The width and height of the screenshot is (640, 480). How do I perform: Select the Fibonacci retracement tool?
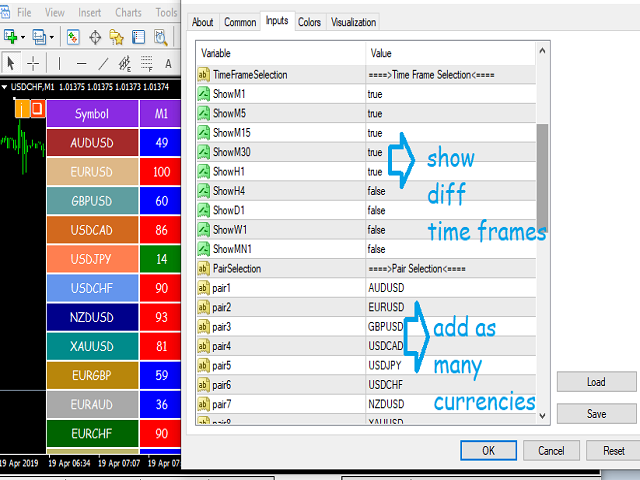[x=147, y=64]
